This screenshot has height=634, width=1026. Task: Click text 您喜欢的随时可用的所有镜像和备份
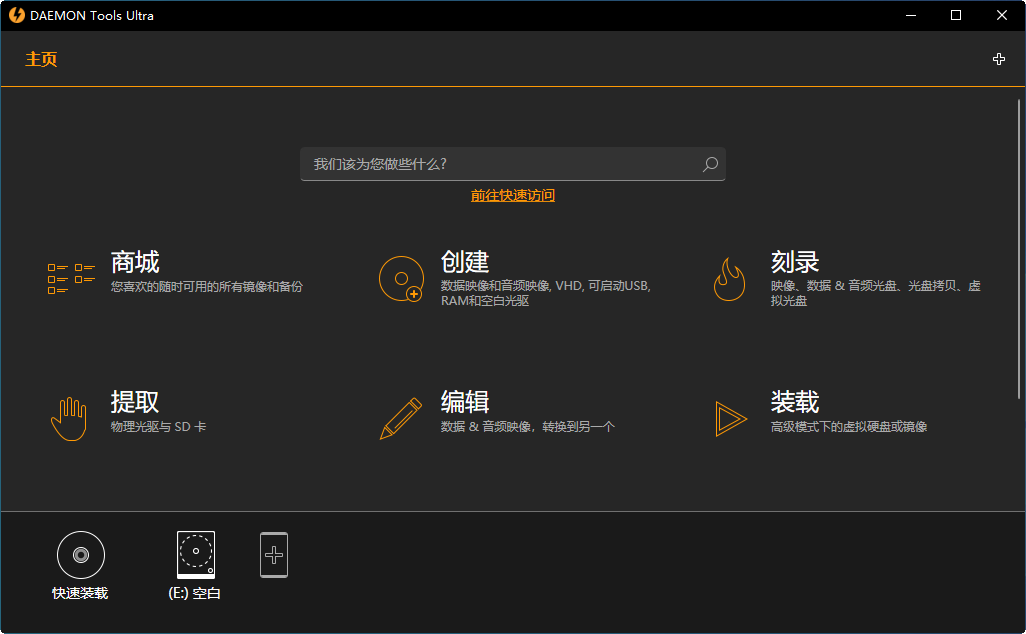pyautogui.click(x=207, y=287)
